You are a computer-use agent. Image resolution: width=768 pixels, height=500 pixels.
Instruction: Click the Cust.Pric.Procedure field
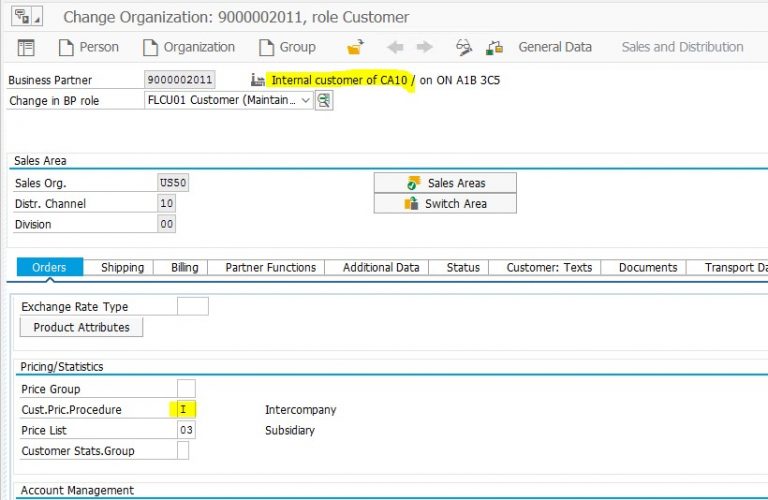pyautogui.click(x=186, y=410)
